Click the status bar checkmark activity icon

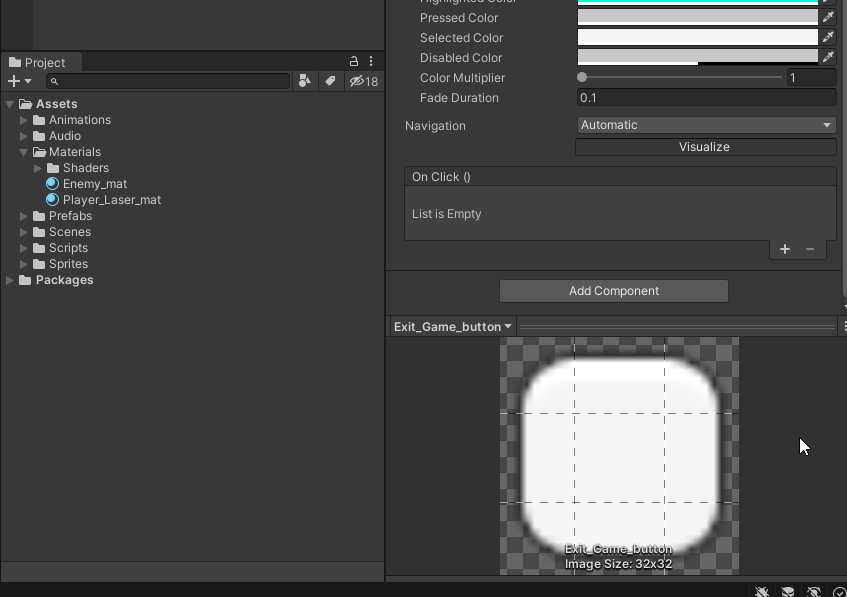[x=839, y=592]
